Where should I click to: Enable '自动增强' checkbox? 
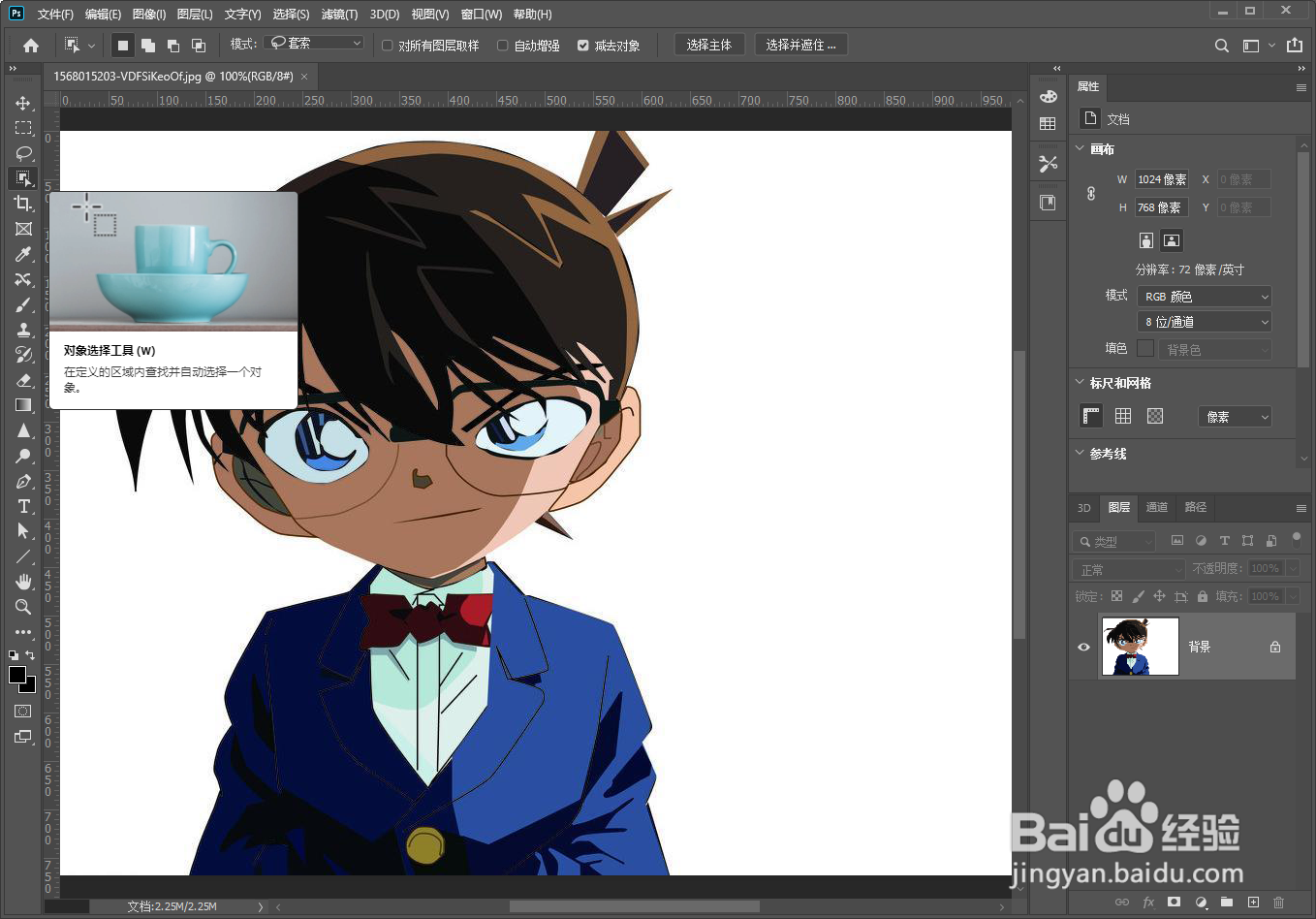point(503,45)
